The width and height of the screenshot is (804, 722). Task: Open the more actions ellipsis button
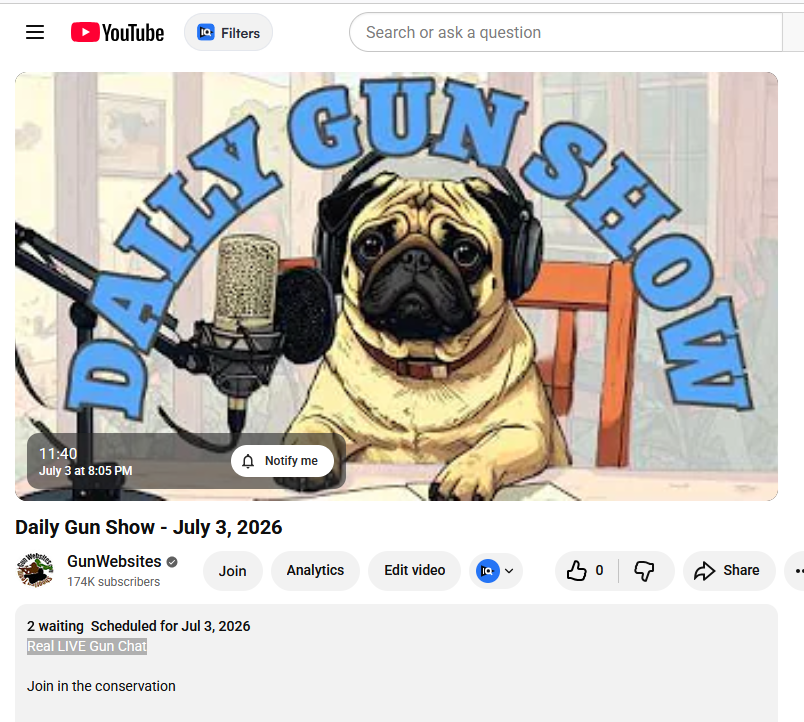(796, 571)
